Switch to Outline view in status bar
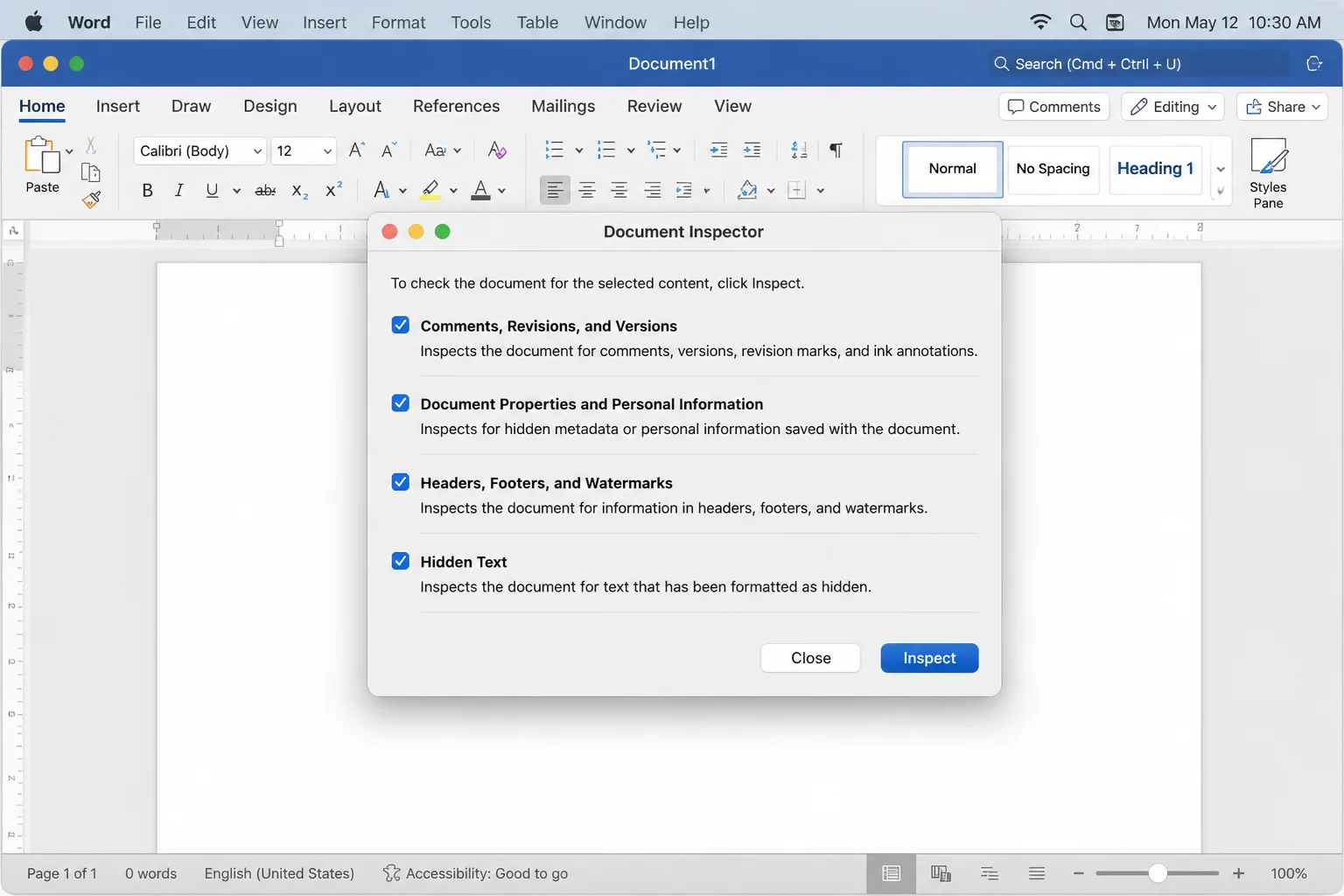This screenshot has height=896, width=1344. coord(990,873)
